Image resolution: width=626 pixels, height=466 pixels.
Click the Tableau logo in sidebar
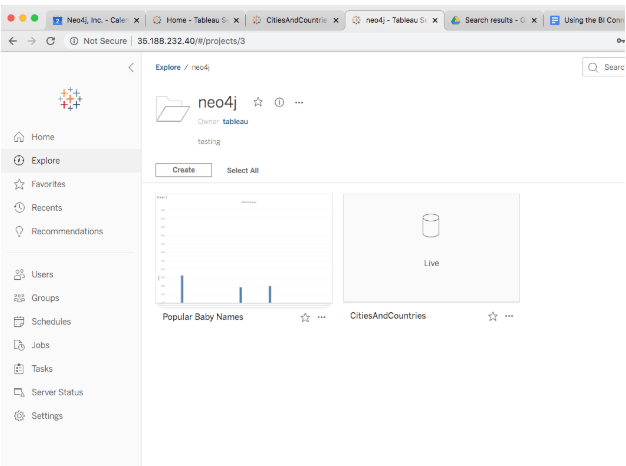tap(70, 99)
